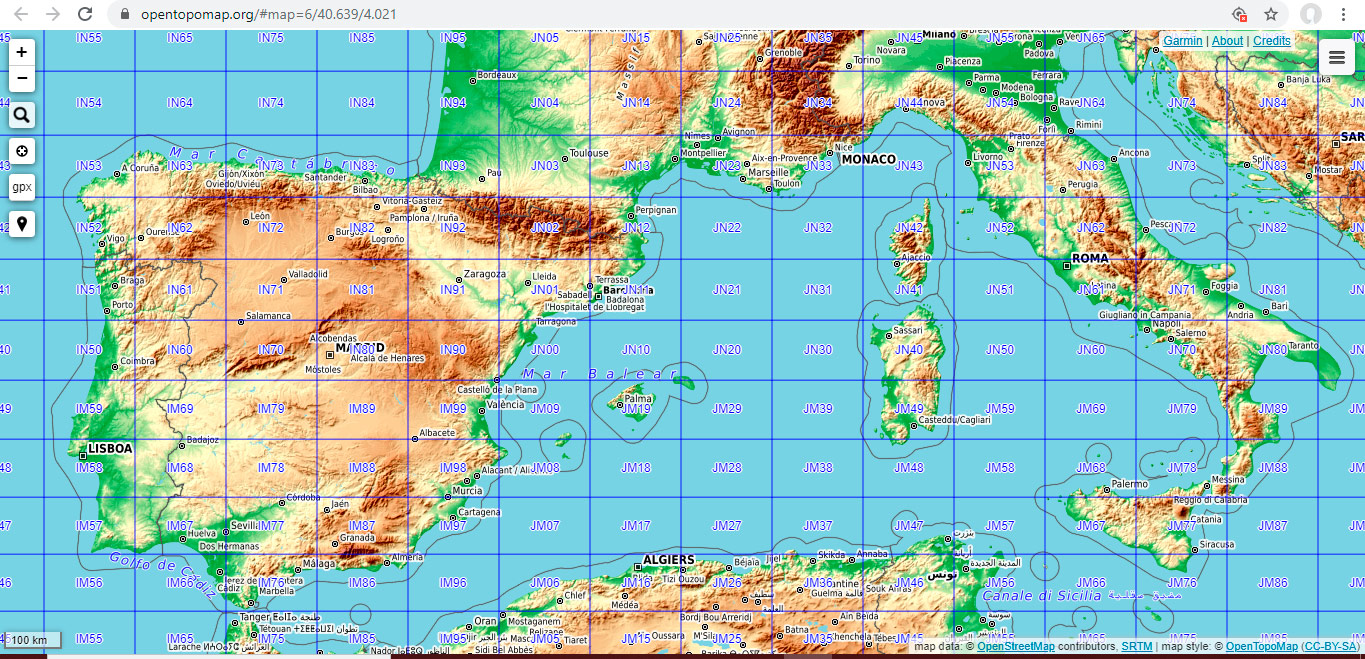The image size is (1365, 659).
Task: Select the place marker pin tool
Action: tap(22, 223)
